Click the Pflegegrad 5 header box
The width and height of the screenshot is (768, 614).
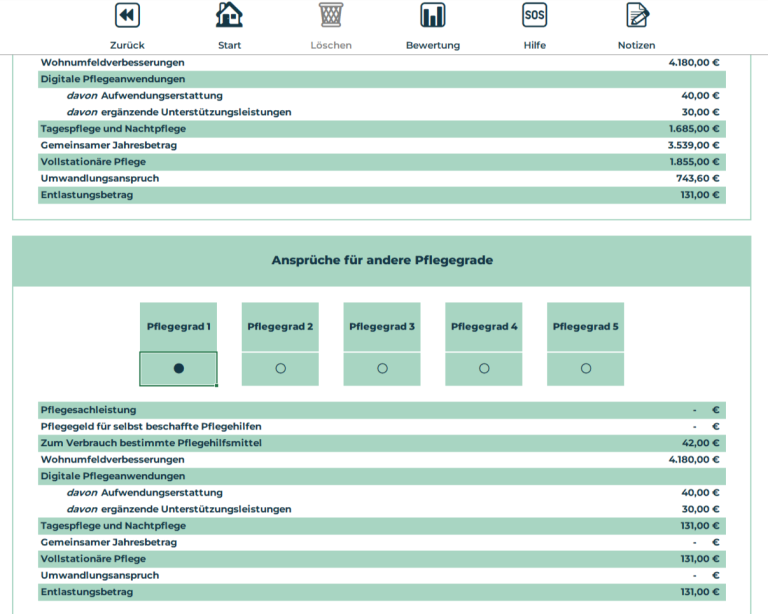pyautogui.click(x=586, y=327)
